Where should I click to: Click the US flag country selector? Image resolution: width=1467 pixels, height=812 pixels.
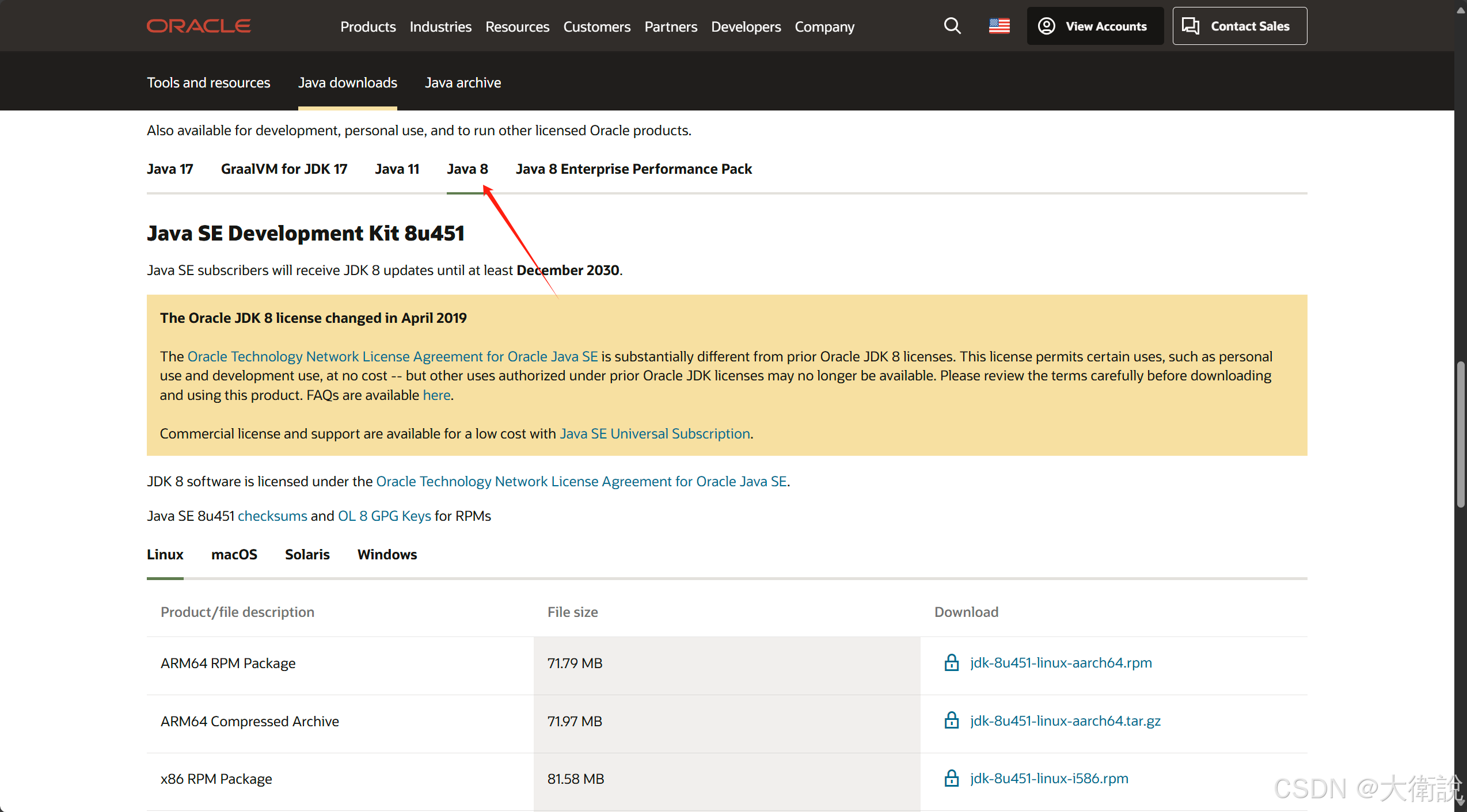pos(999,26)
